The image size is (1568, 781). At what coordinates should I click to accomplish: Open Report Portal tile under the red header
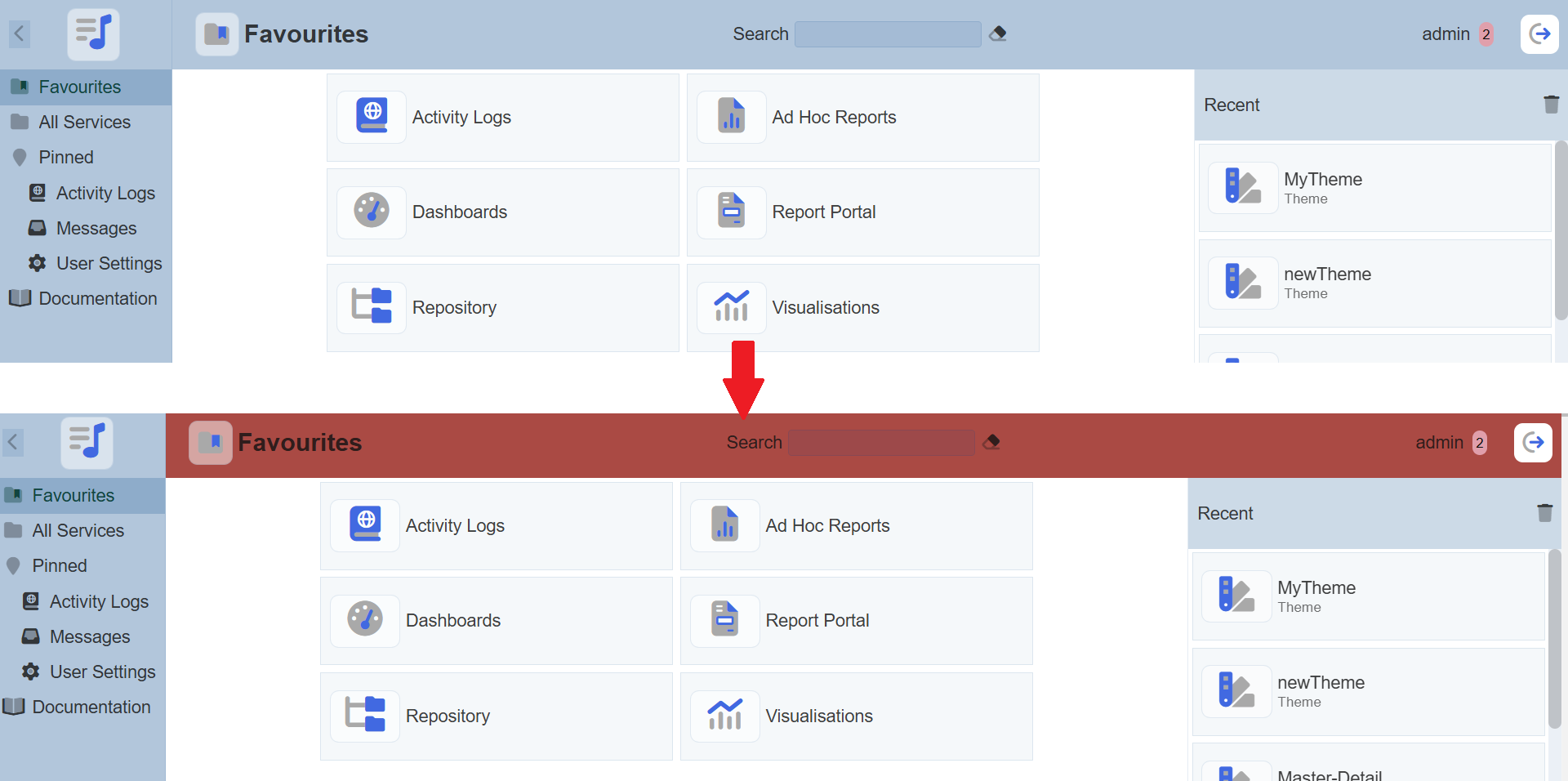(x=856, y=621)
